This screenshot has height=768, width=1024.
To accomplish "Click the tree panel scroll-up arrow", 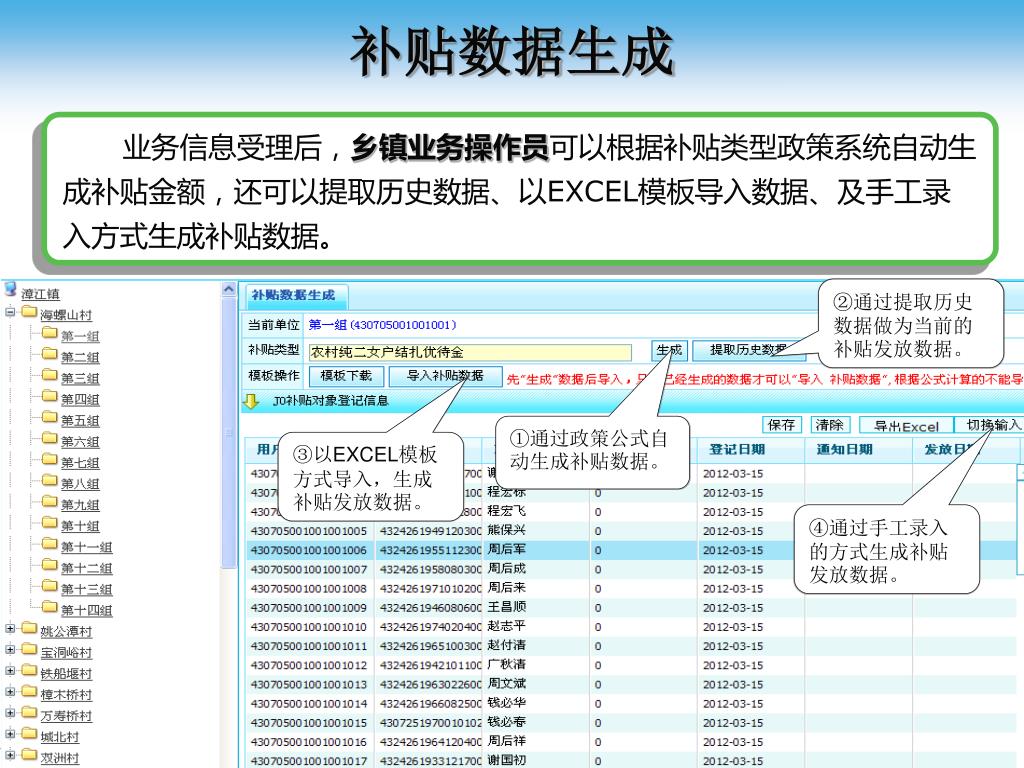I will coord(229,289).
